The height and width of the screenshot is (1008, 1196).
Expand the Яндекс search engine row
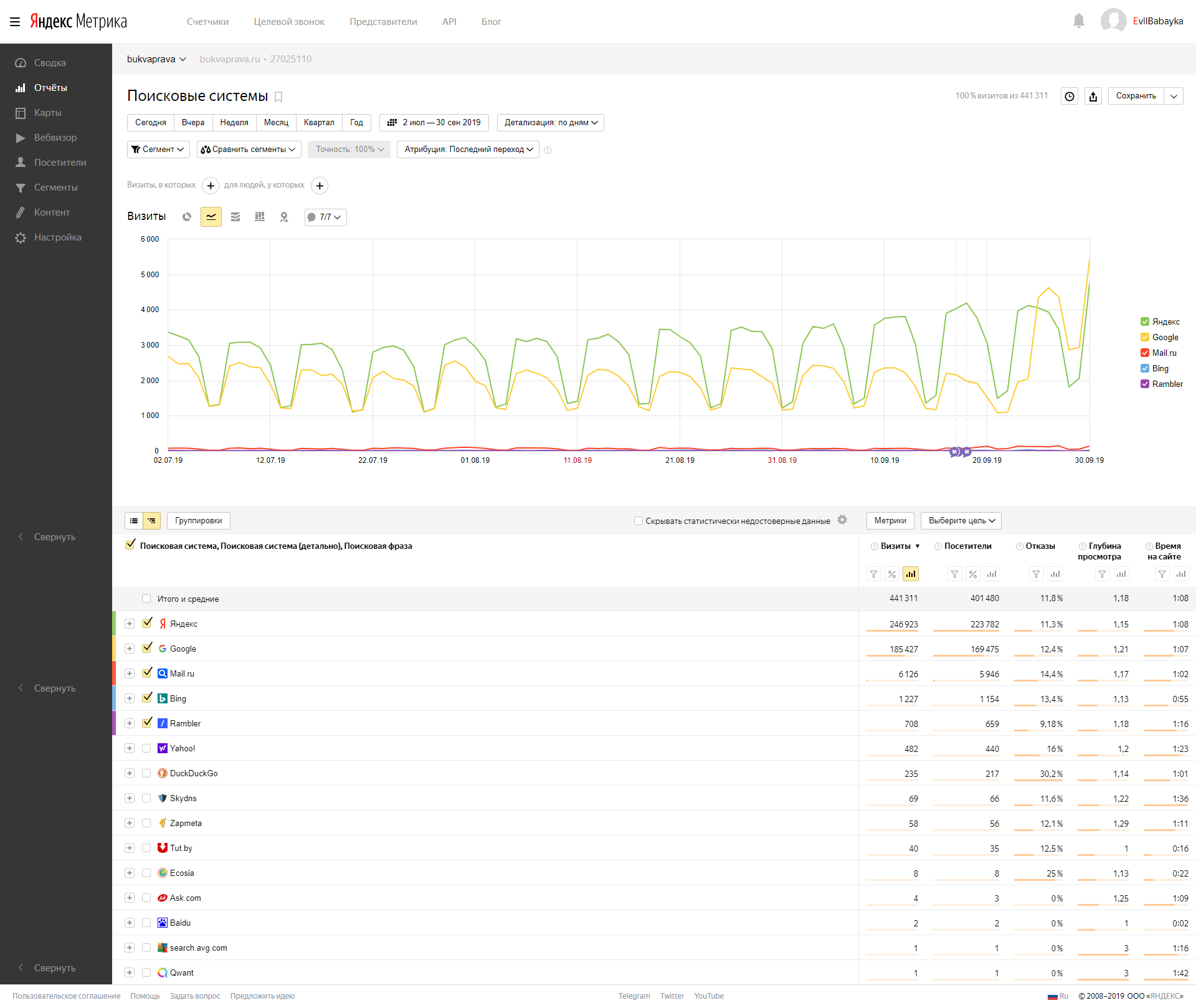tap(130, 624)
